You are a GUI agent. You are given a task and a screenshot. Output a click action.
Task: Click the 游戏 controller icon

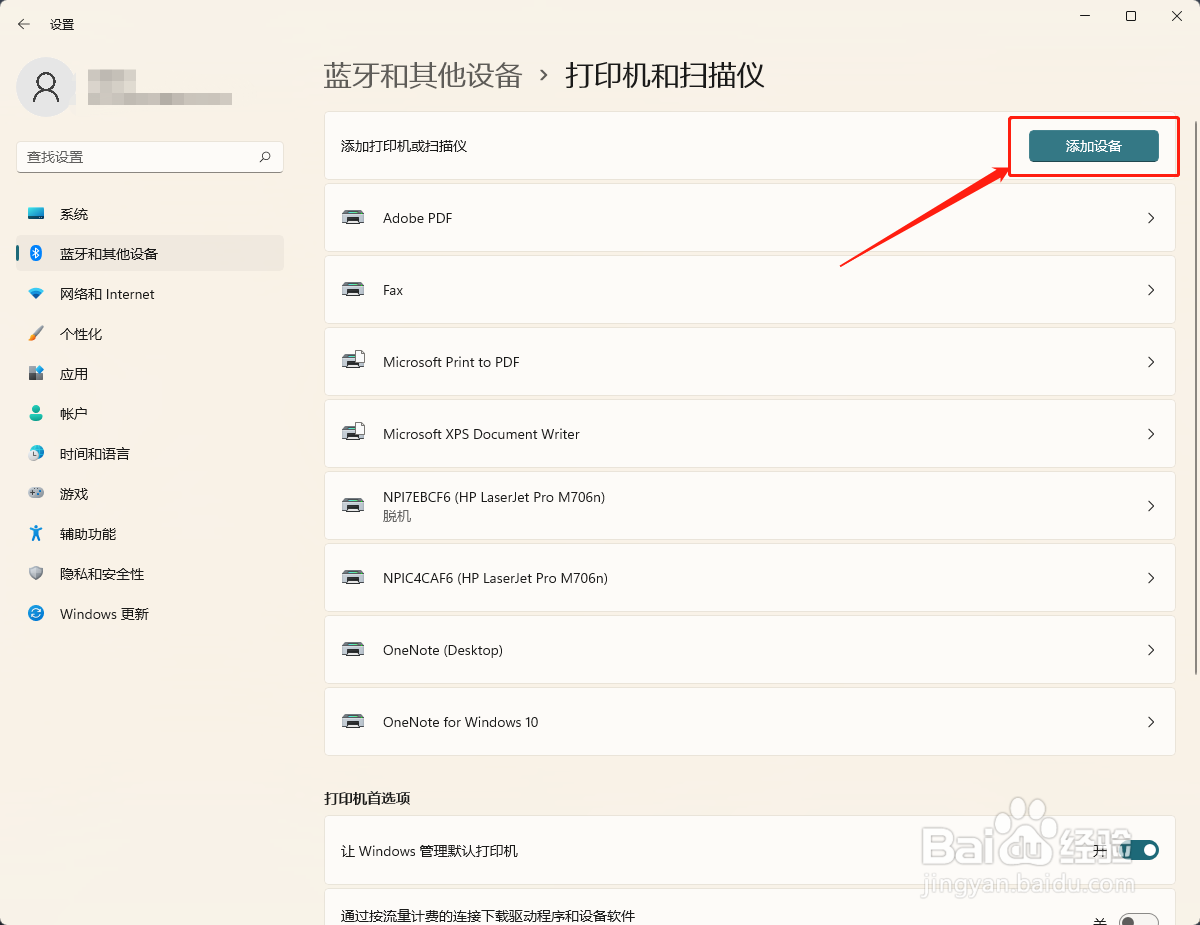[x=36, y=494]
